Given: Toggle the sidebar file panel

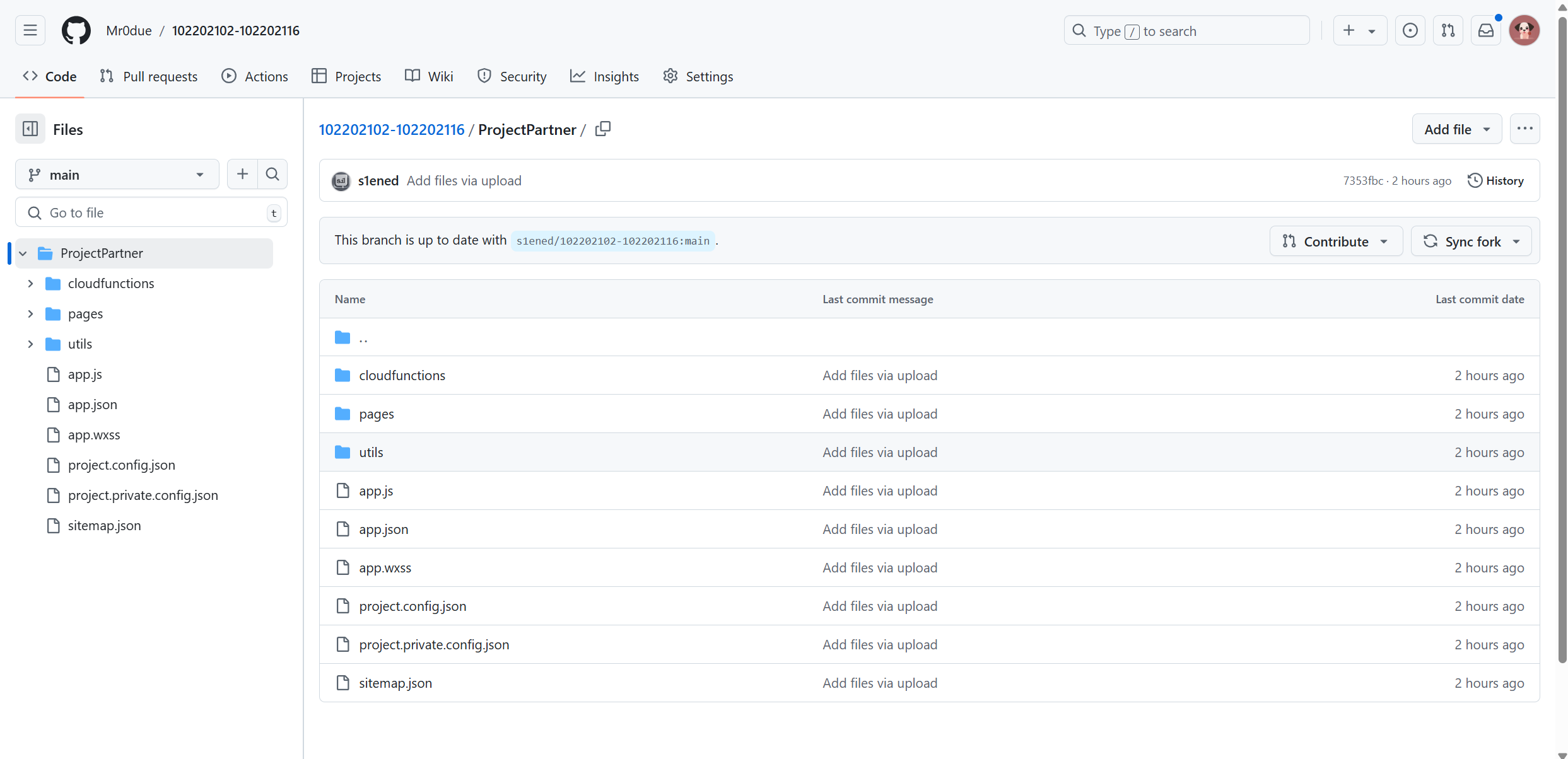Looking at the screenshot, I should click(30, 129).
